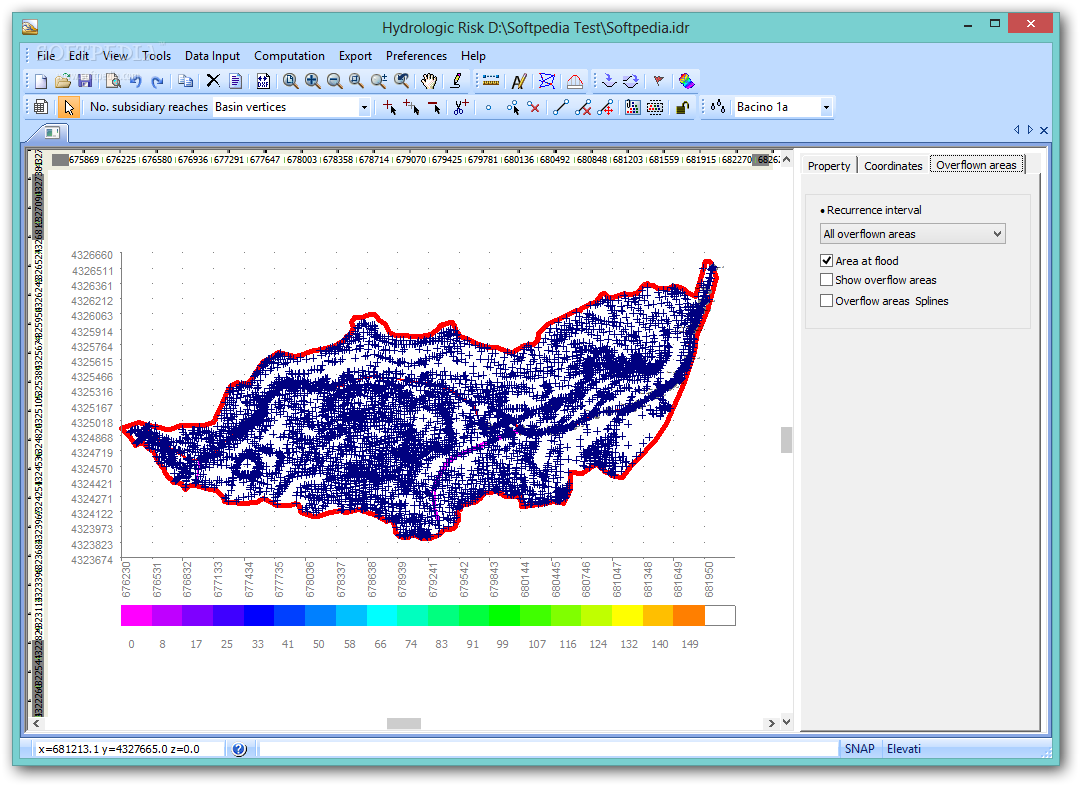
Task: Click the yellow swatch in the color legend
Action: point(627,615)
